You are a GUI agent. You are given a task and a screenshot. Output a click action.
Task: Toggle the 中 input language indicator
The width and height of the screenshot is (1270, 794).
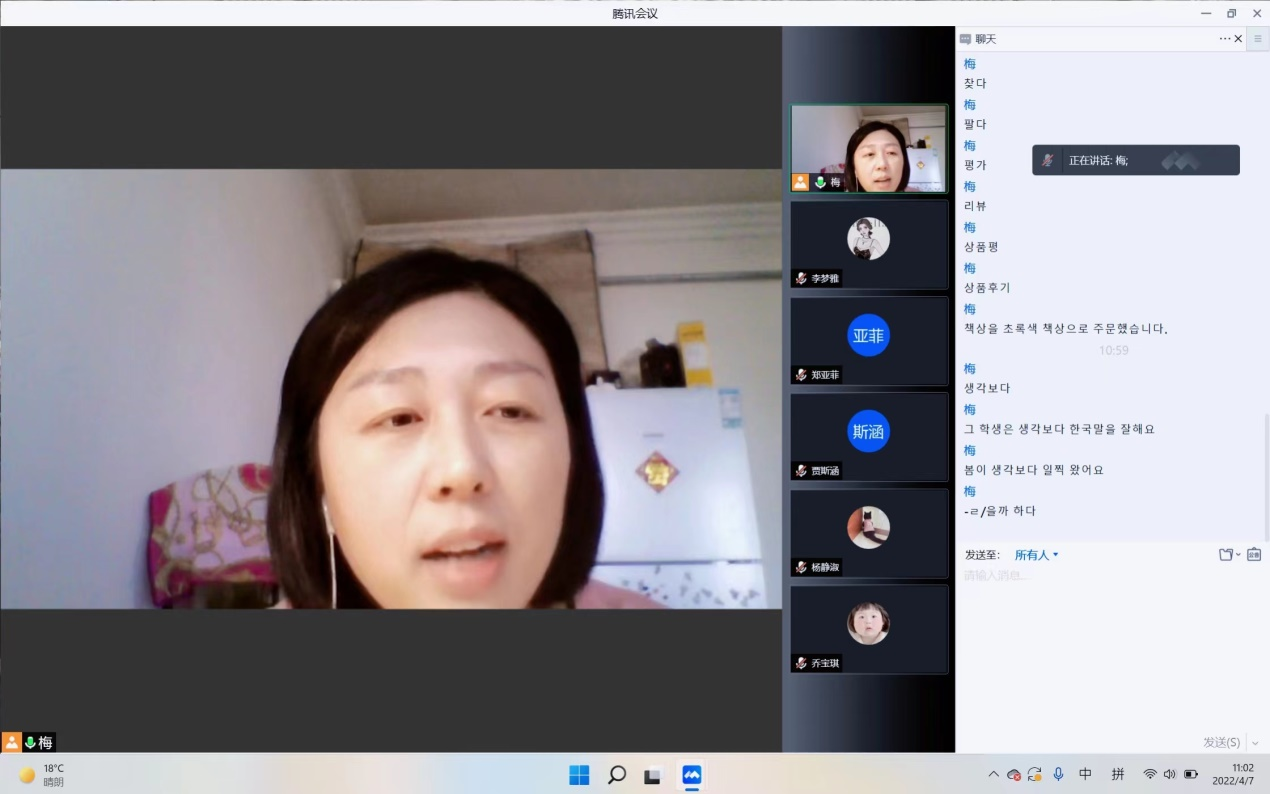[1085, 774]
